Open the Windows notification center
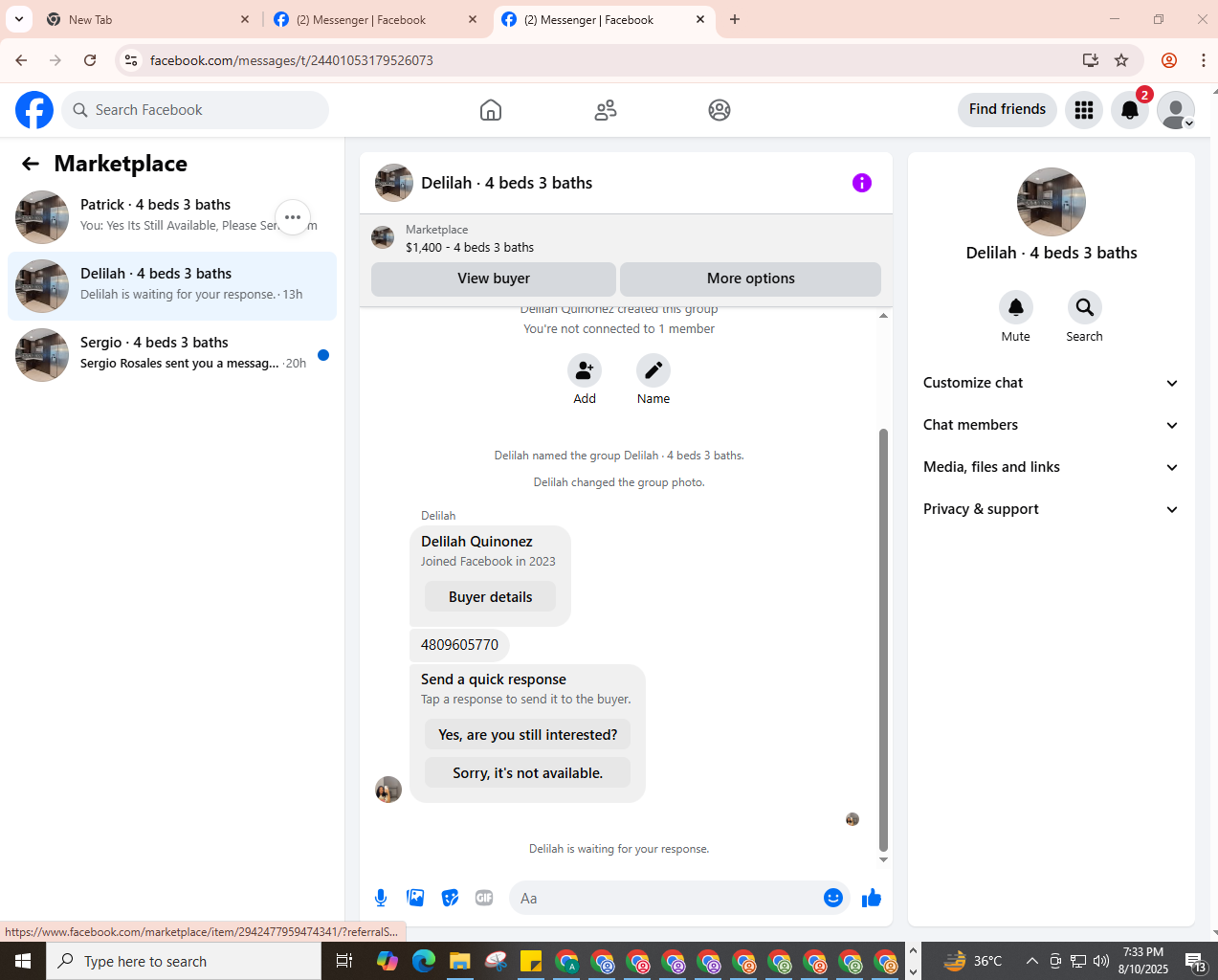Image resolution: width=1218 pixels, height=980 pixels. [x=1196, y=961]
